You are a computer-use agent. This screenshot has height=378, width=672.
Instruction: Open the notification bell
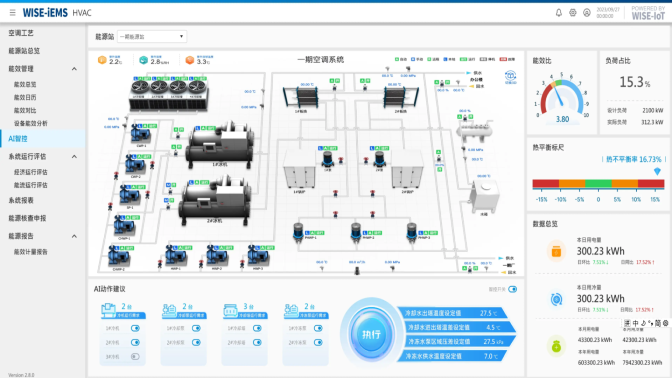[559, 13]
